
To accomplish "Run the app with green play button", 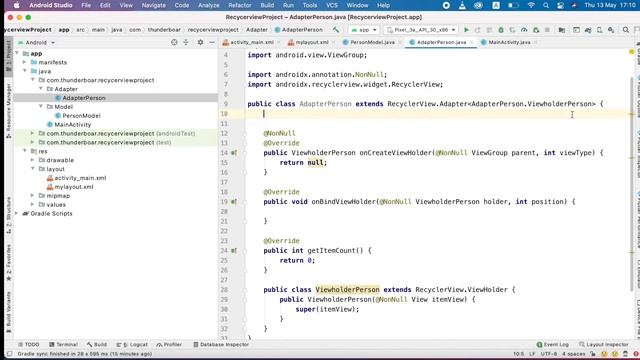I will coord(466,30).
